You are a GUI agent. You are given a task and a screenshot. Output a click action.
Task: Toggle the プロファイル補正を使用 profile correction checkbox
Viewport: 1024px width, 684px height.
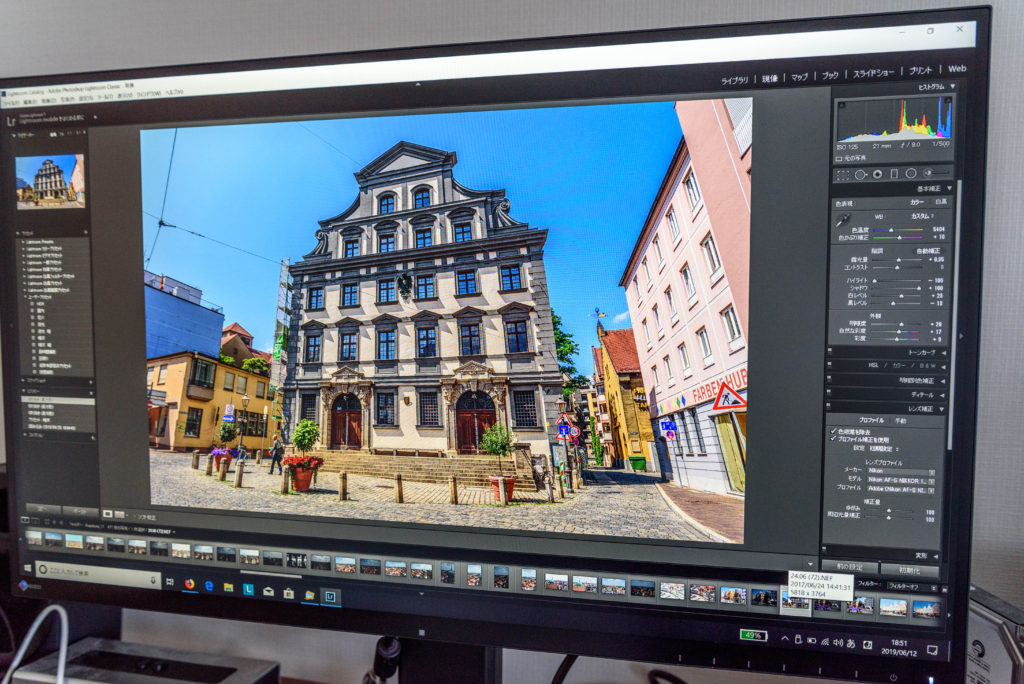point(840,440)
